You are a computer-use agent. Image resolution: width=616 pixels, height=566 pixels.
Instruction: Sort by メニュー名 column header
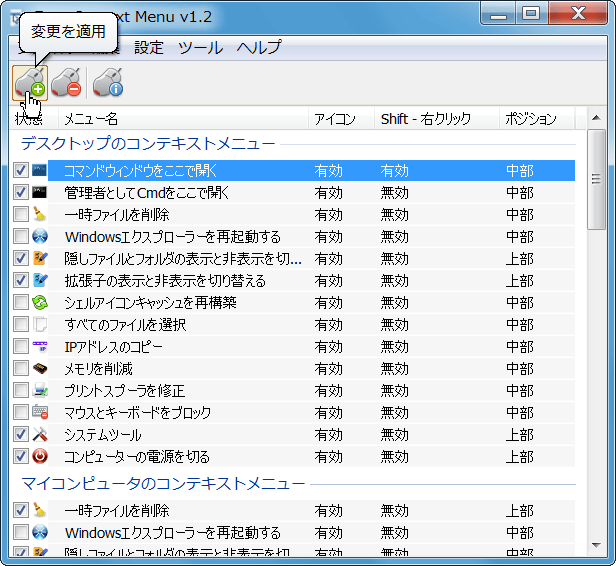[x=183, y=118]
